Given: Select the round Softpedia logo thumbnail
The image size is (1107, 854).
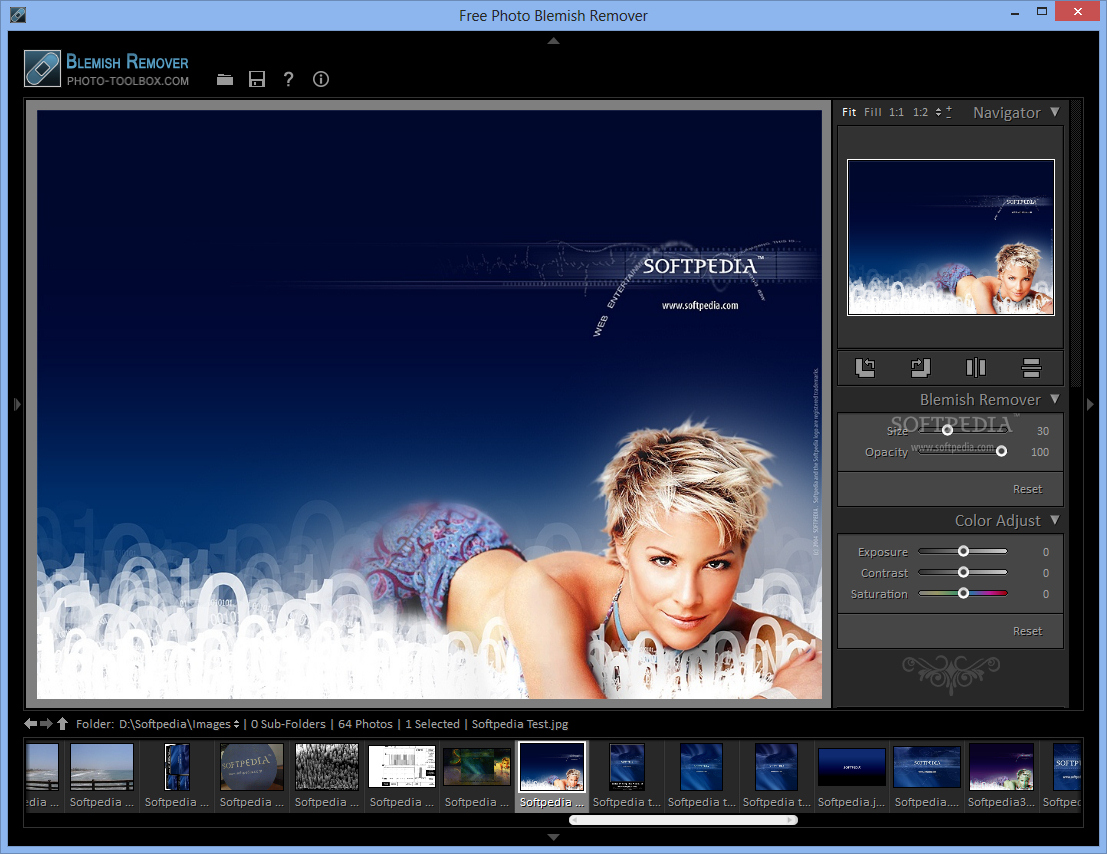Looking at the screenshot, I should [x=251, y=767].
